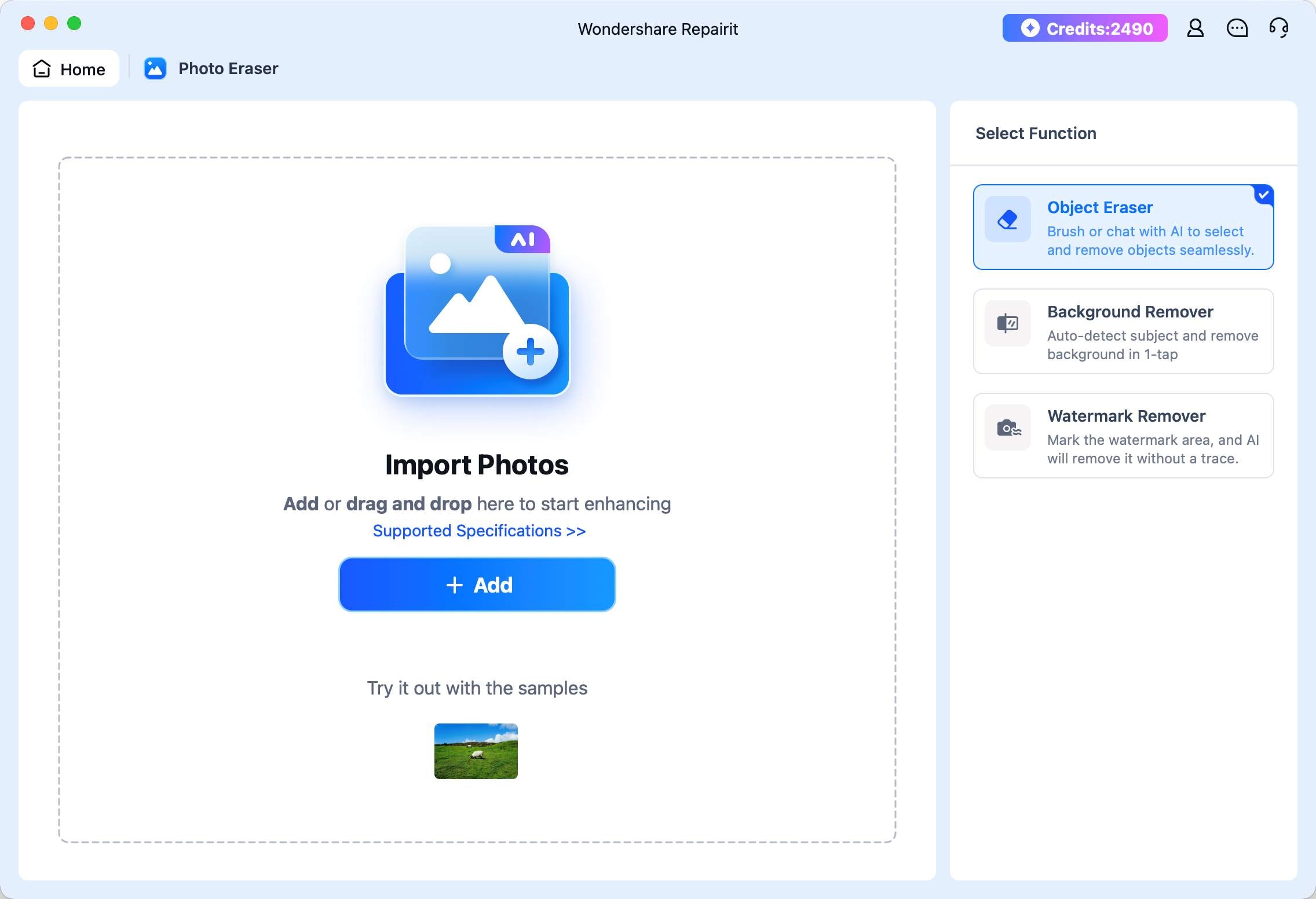
Task: Open the feedback chat bubble icon
Action: click(1237, 28)
